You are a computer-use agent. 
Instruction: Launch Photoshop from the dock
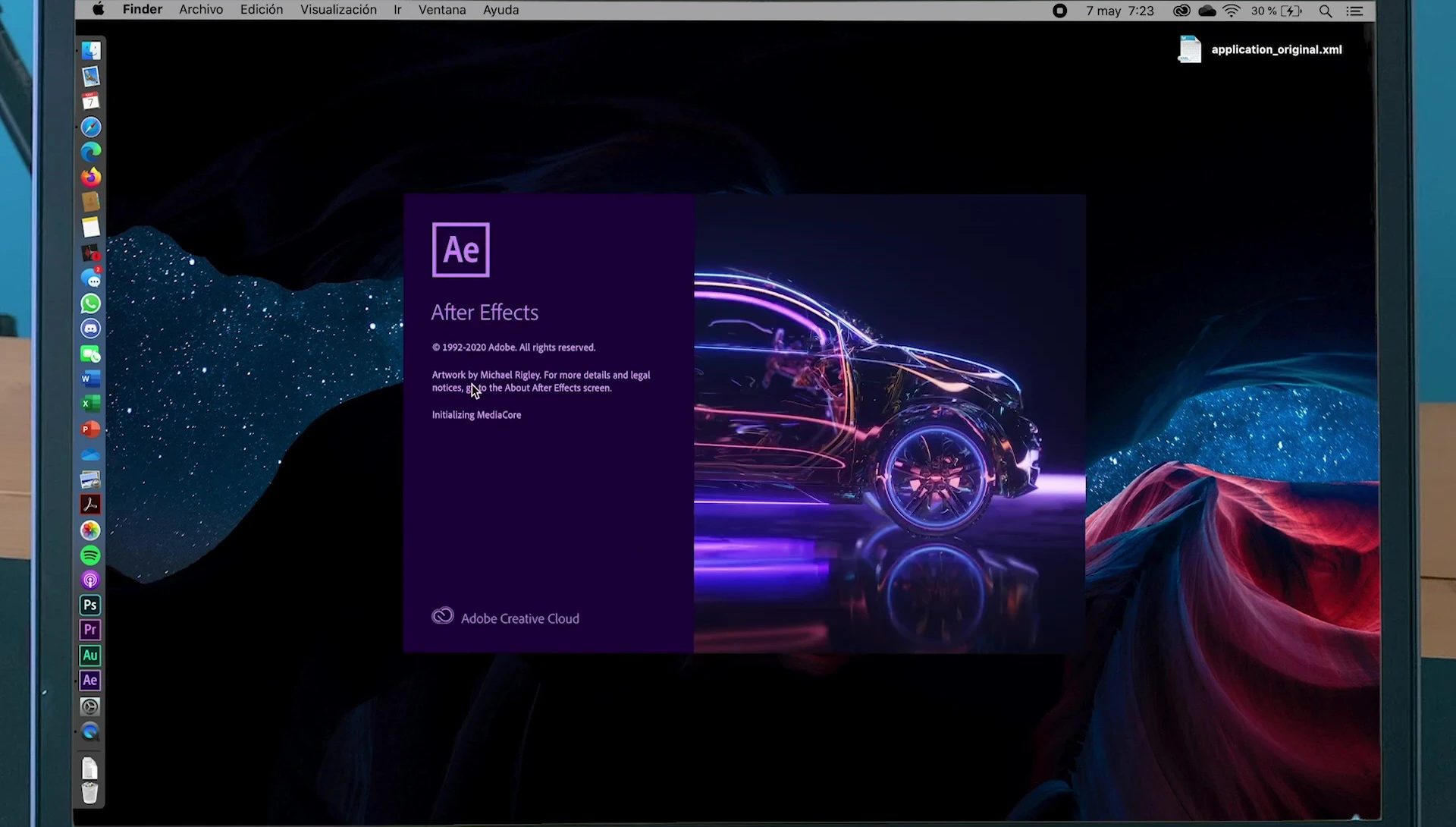pos(90,605)
